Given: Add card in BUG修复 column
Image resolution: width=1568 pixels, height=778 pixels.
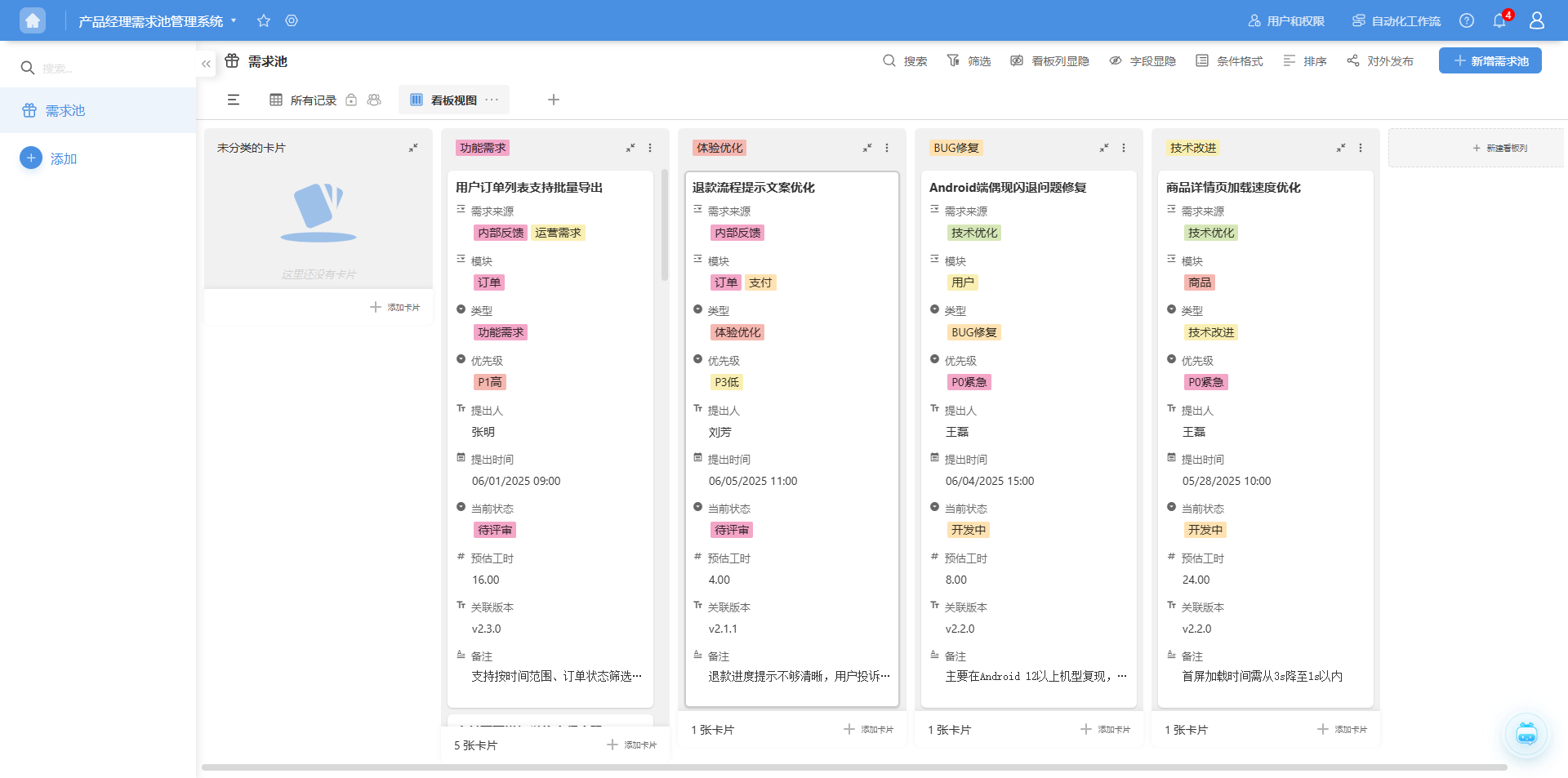Looking at the screenshot, I should 1105,729.
